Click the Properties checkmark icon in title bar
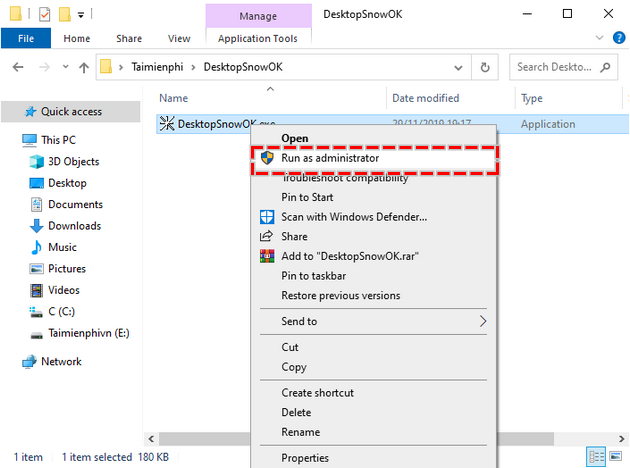 (45, 15)
